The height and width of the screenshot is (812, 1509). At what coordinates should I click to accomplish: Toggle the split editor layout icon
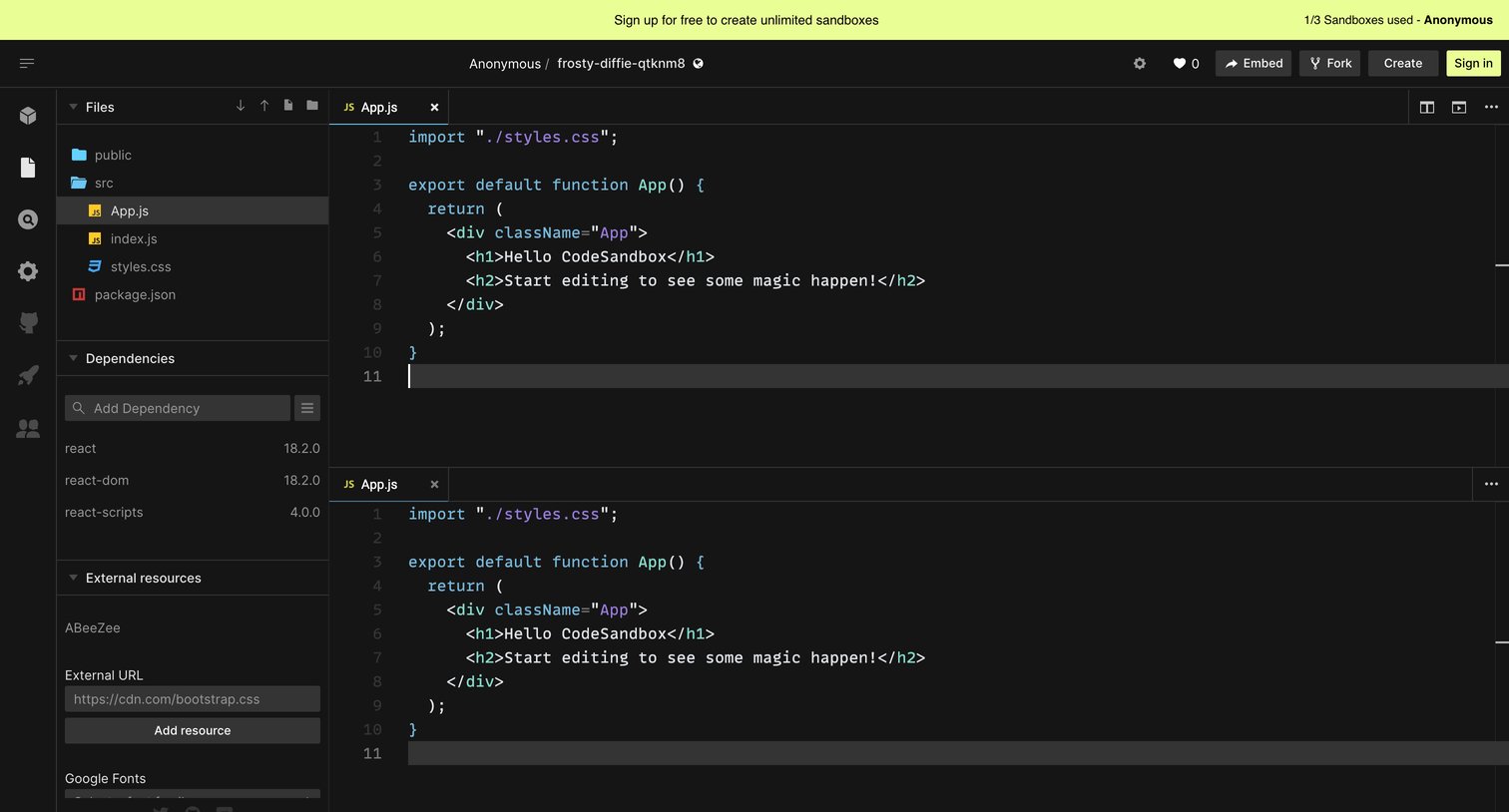pyautogui.click(x=1427, y=107)
